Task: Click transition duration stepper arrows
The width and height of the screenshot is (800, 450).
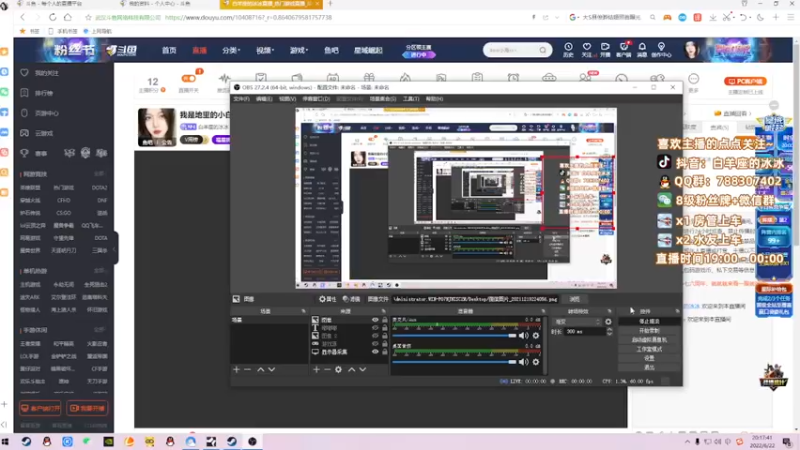Action: tap(609, 332)
